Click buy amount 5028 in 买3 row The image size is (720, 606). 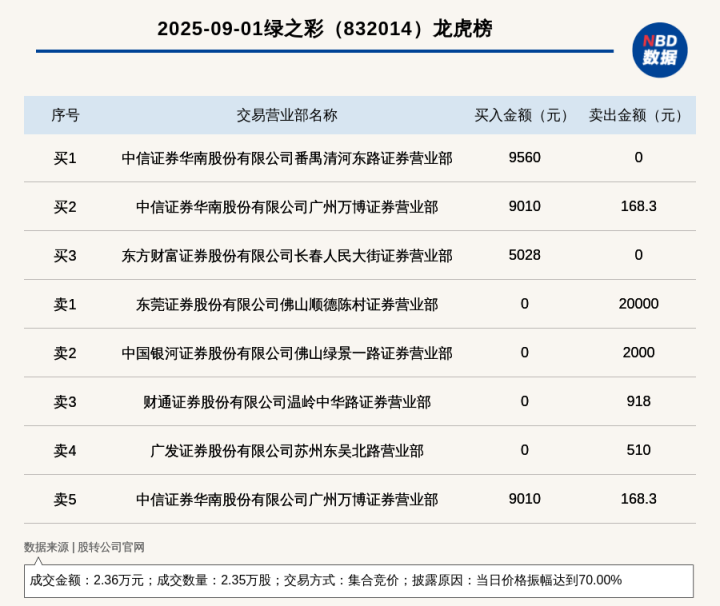[524, 255]
